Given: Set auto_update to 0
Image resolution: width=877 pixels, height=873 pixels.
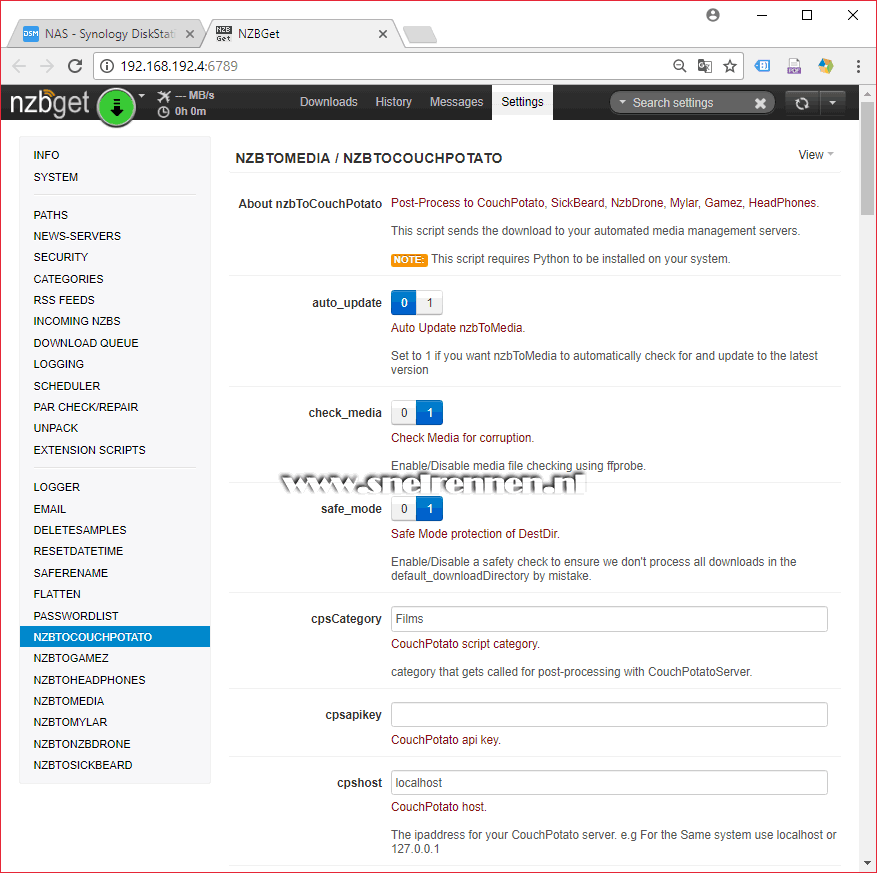Looking at the screenshot, I should (404, 303).
